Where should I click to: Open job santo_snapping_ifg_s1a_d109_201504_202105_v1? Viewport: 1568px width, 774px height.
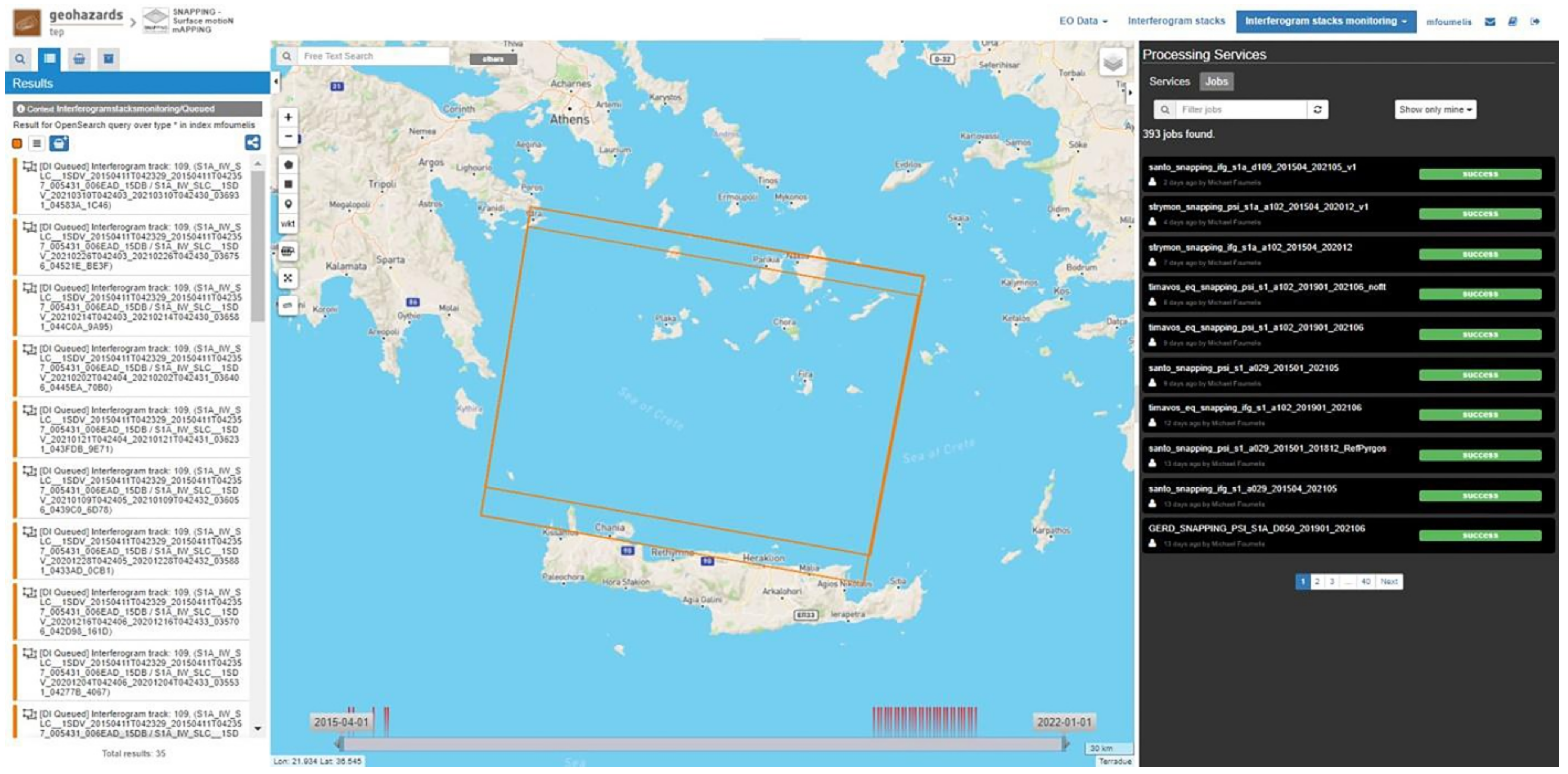[x=1252, y=167]
